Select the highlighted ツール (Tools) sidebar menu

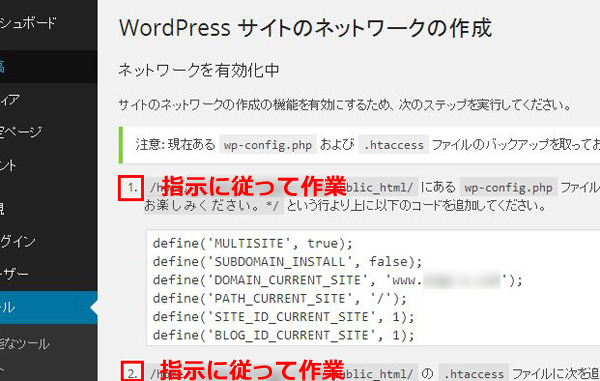click(49, 308)
